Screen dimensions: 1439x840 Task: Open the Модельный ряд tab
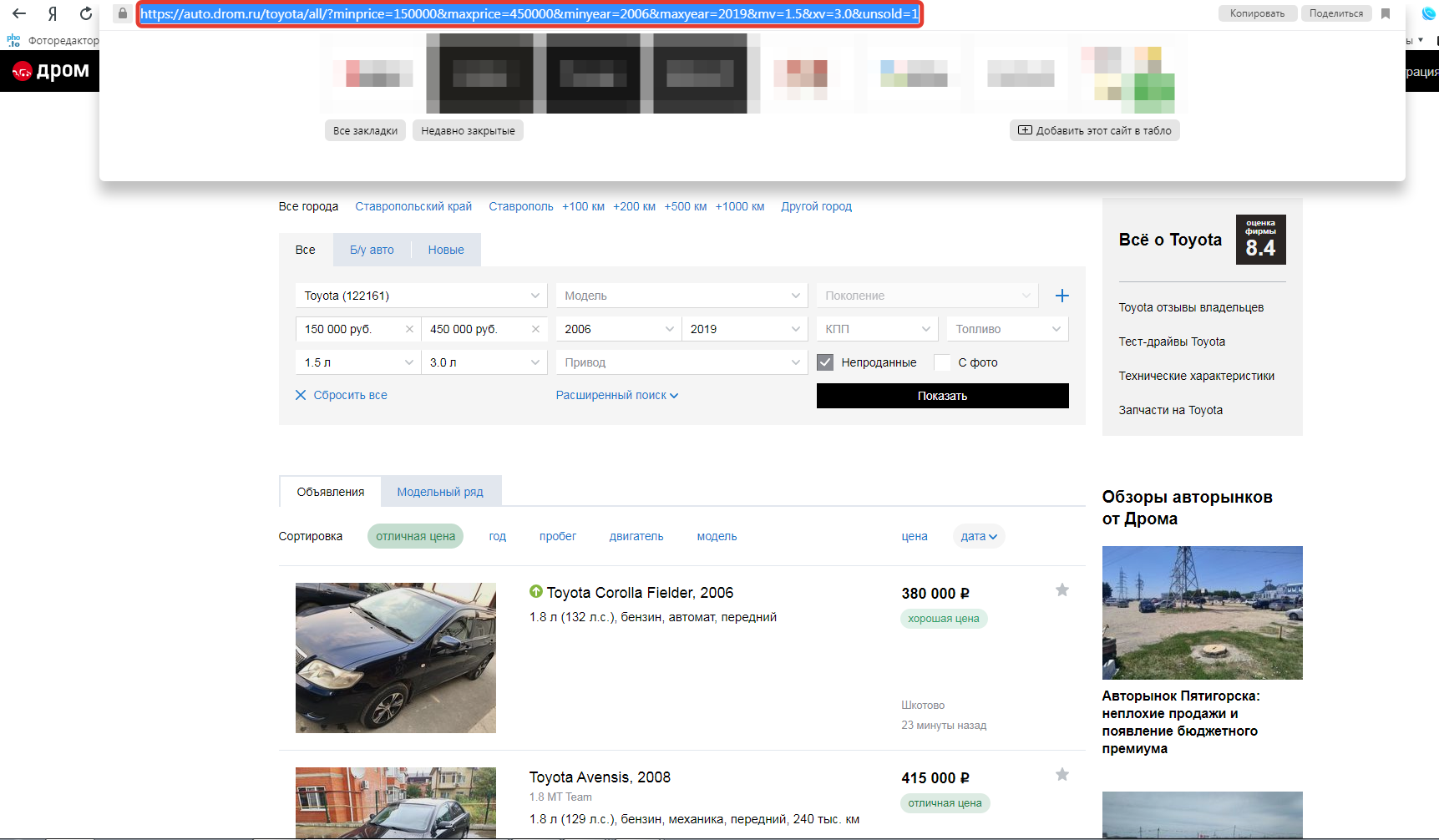pyautogui.click(x=440, y=492)
